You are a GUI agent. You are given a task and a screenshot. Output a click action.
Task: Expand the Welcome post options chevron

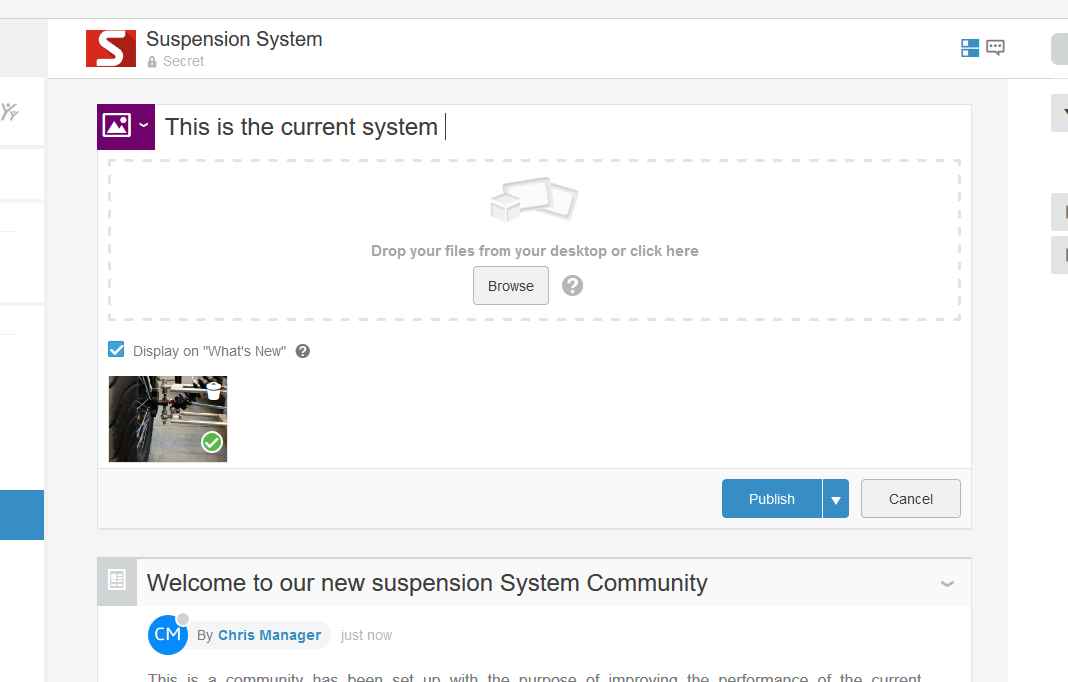pos(947,584)
